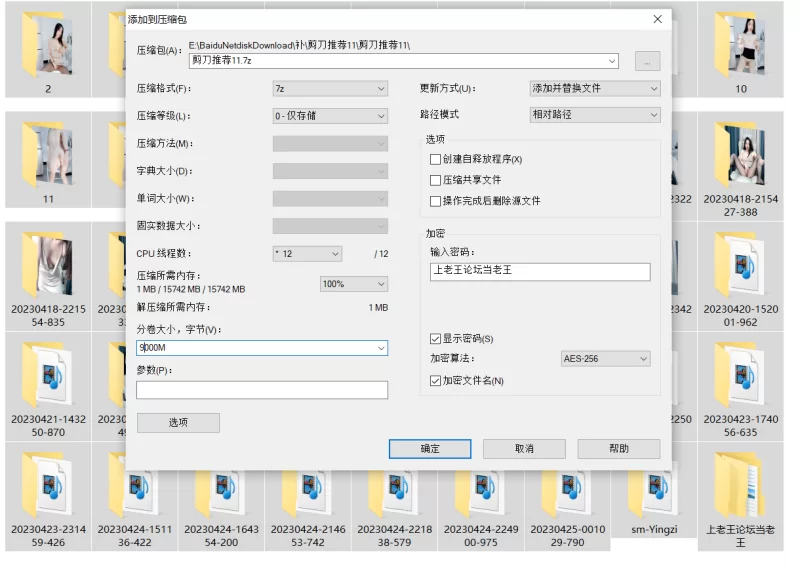Click the 参数 input field

(x=262, y=390)
